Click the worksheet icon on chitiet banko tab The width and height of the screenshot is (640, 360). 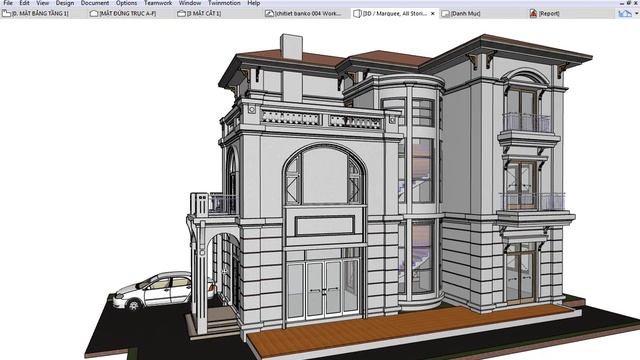click(x=269, y=13)
